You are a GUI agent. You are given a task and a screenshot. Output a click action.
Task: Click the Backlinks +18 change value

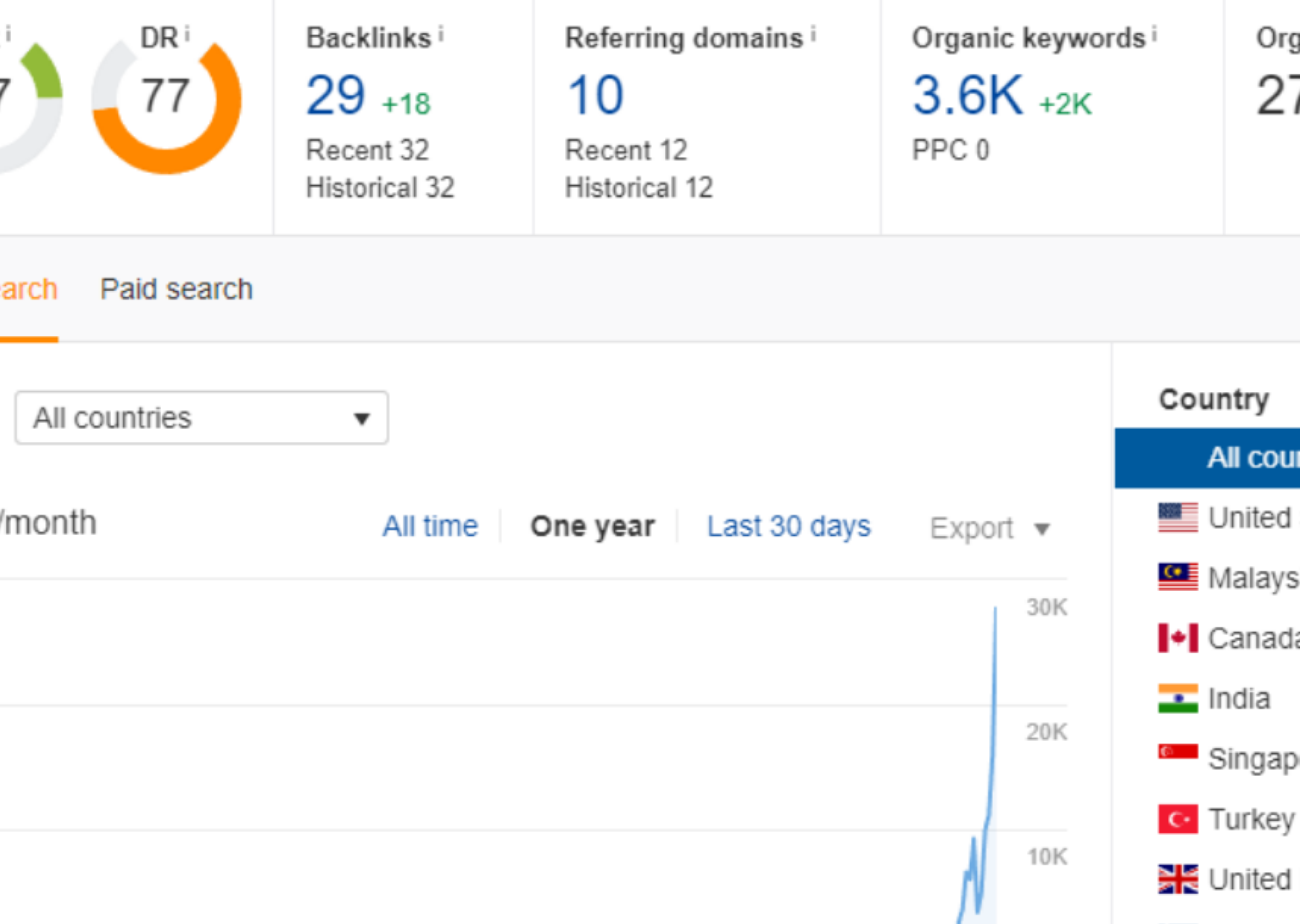(406, 104)
